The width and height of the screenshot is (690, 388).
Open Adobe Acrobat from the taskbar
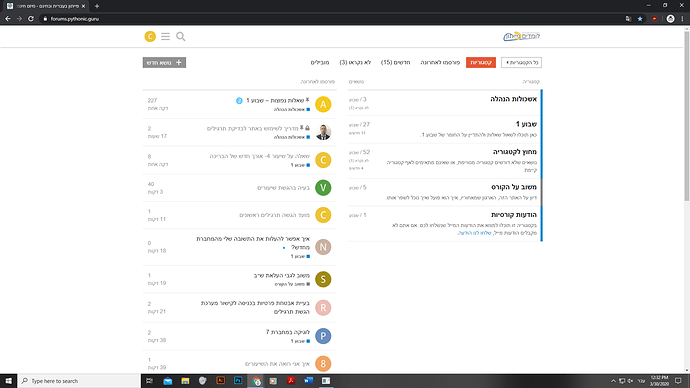291,381
